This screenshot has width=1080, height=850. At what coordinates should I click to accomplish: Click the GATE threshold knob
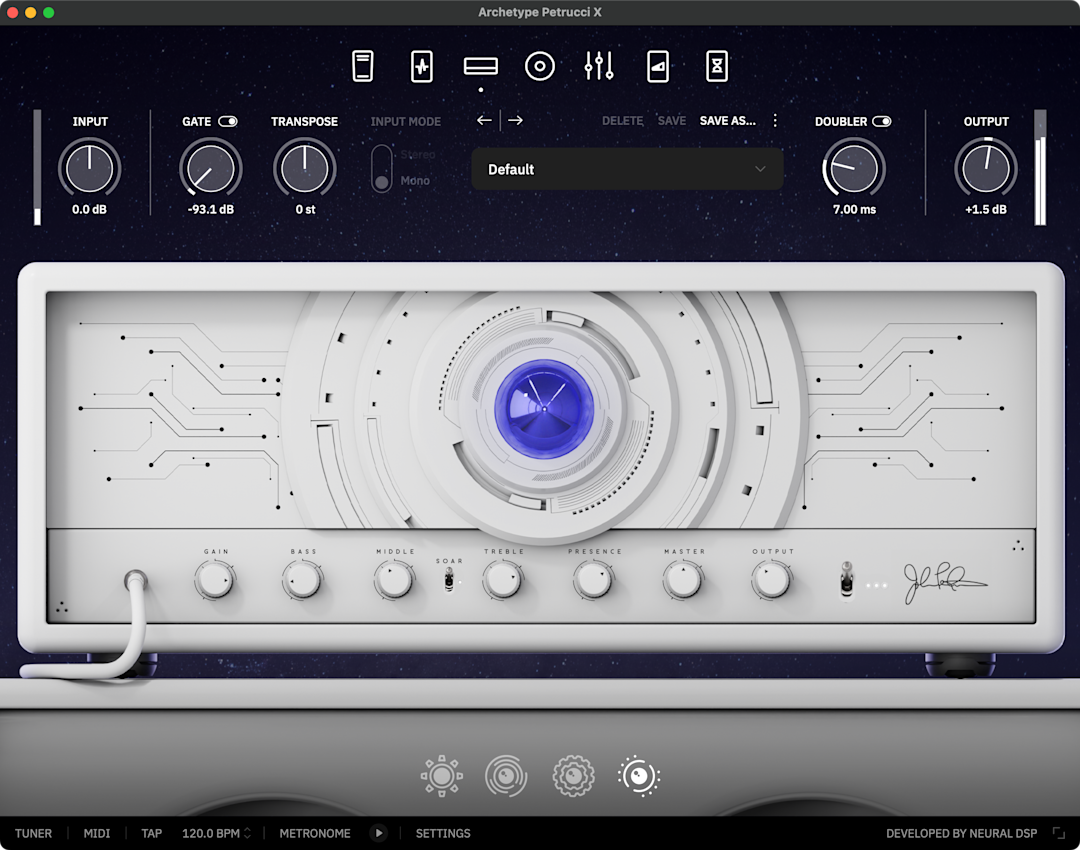click(211, 168)
